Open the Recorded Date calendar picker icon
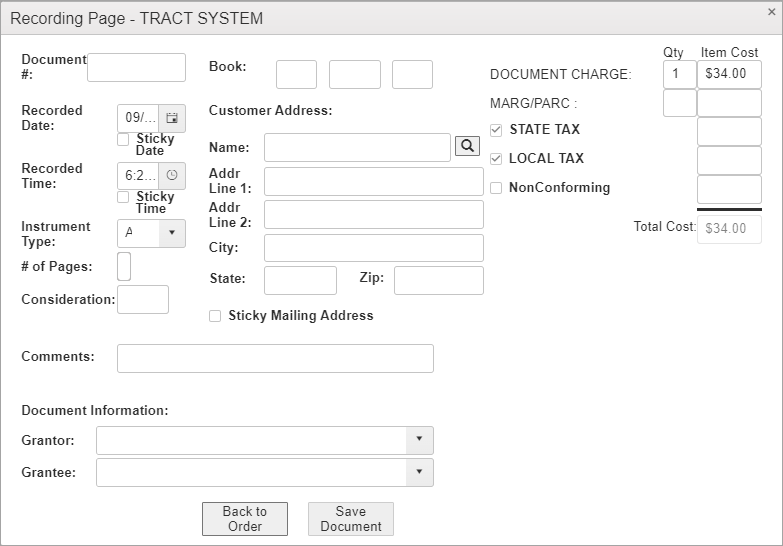 [x=172, y=118]
